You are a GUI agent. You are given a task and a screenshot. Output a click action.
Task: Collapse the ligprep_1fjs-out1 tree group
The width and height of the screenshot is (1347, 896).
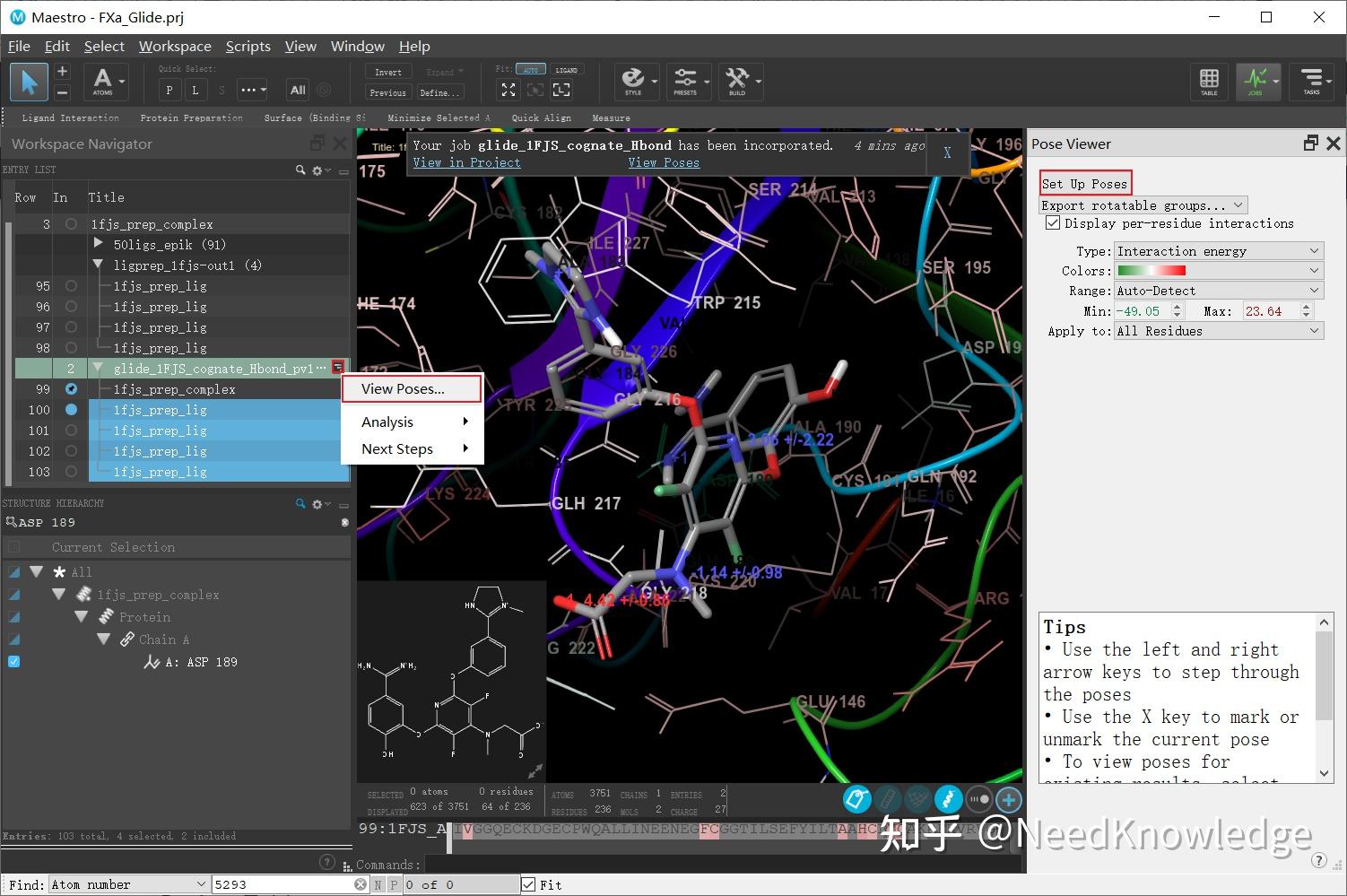[x=97, y=265]
